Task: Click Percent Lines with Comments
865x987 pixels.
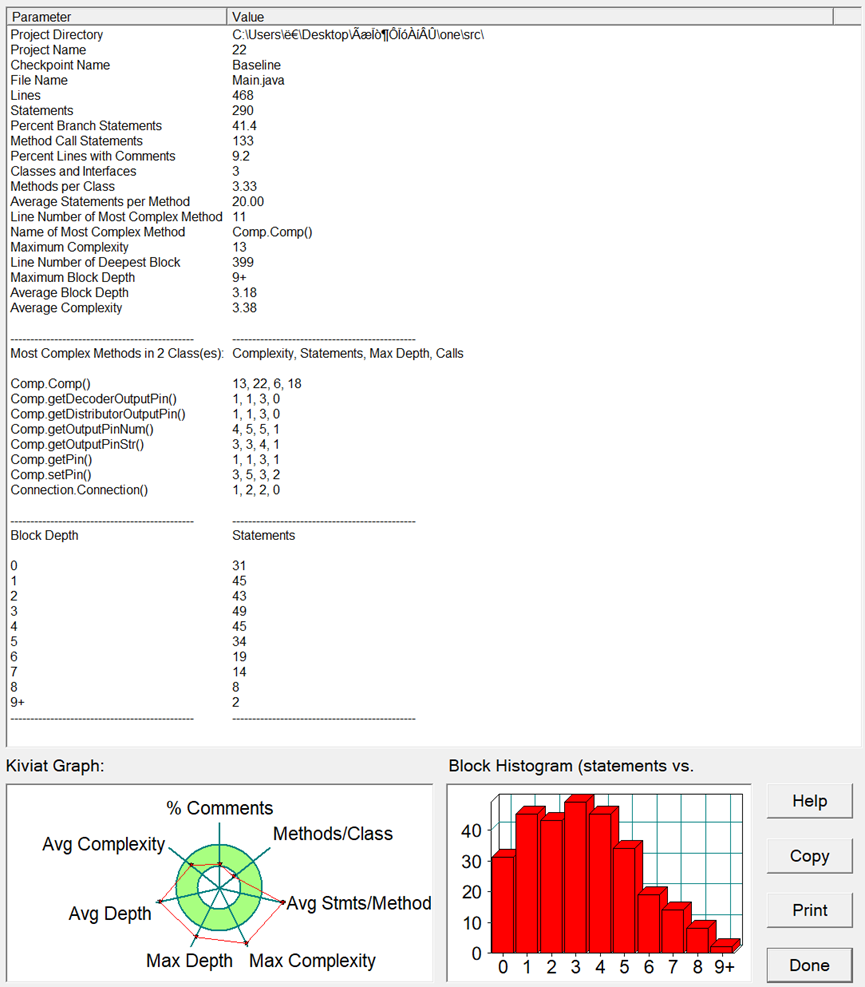Action: click(x=93, y=155)
